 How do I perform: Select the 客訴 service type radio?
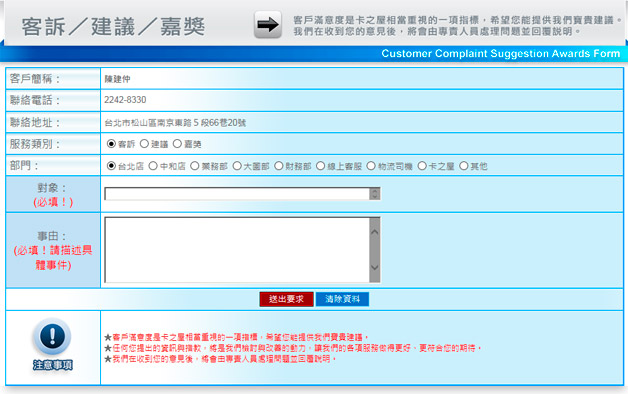click(x=111, y=144)
